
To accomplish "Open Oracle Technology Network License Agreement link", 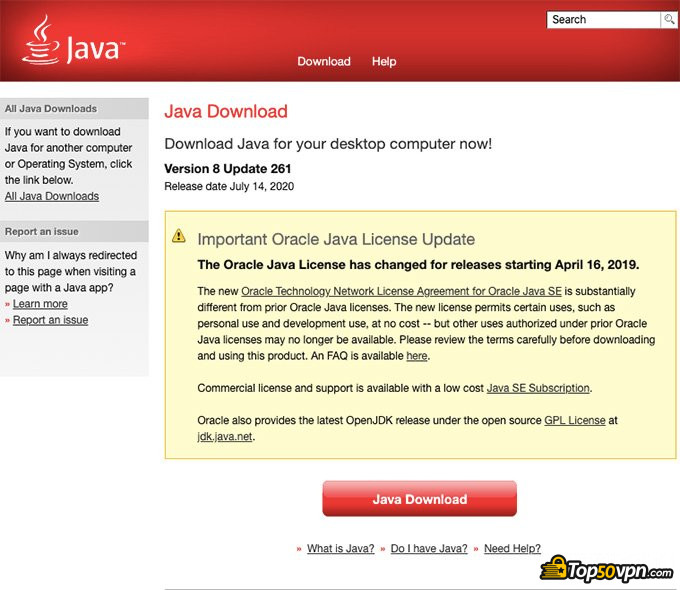I will tap(401, 291).
